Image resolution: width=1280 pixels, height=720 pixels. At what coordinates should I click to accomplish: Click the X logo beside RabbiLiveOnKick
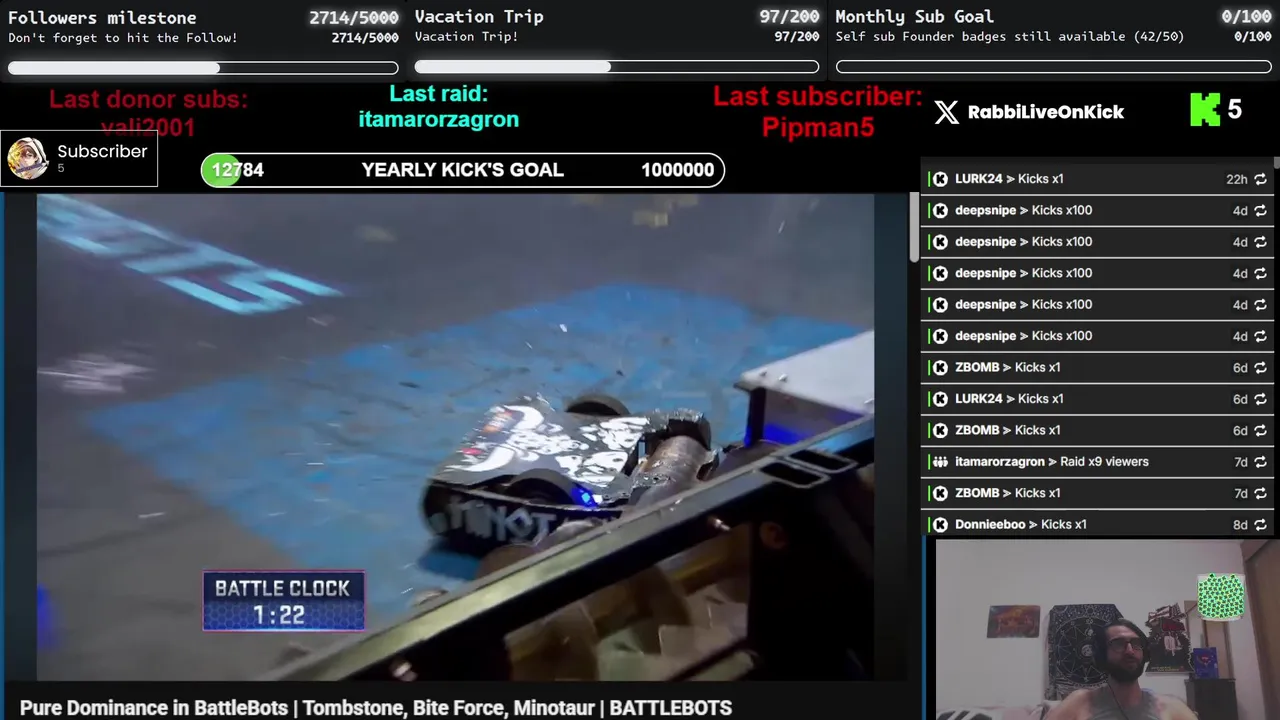tap(946, 112)
